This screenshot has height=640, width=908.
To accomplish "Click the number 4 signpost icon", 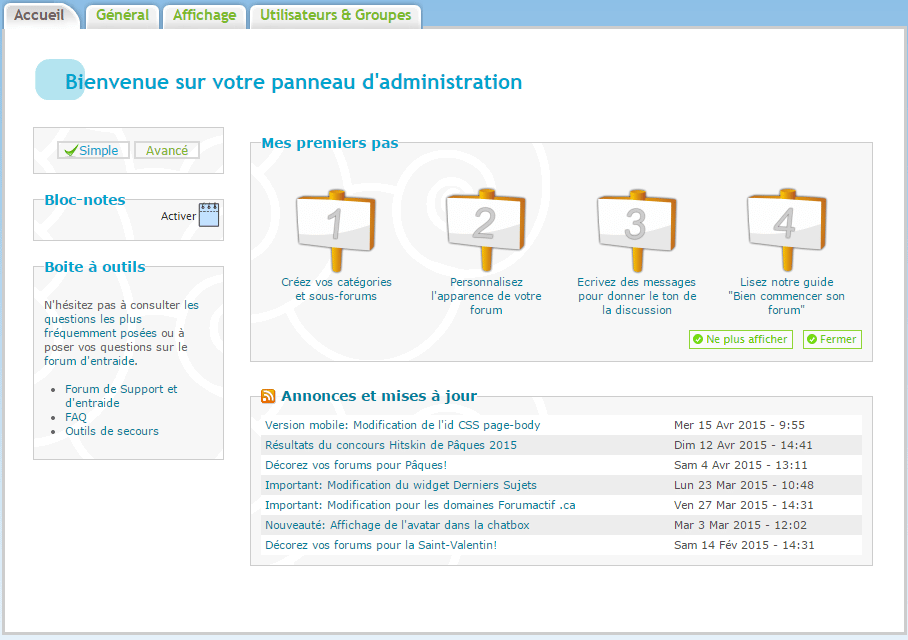I will pyautogui.click(x=786, y=229).
